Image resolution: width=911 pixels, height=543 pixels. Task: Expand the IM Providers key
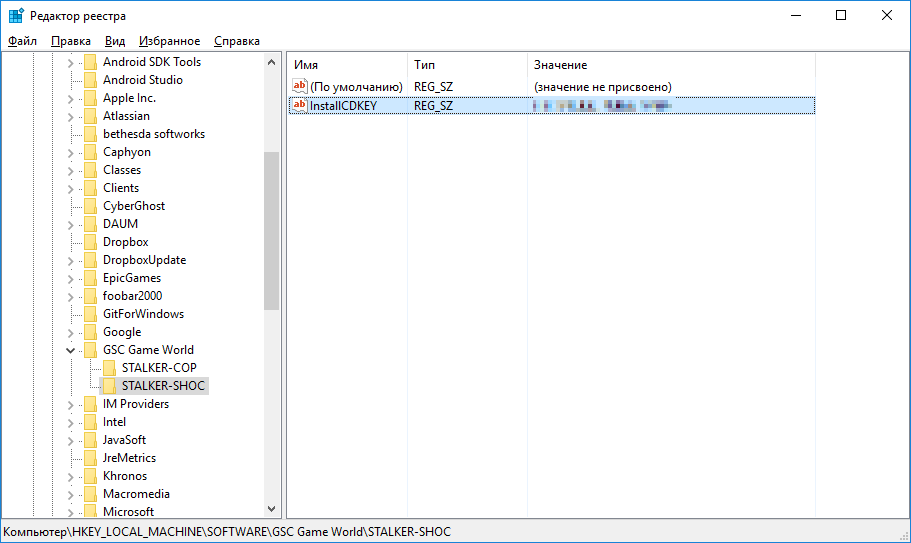tap(70, 405)
